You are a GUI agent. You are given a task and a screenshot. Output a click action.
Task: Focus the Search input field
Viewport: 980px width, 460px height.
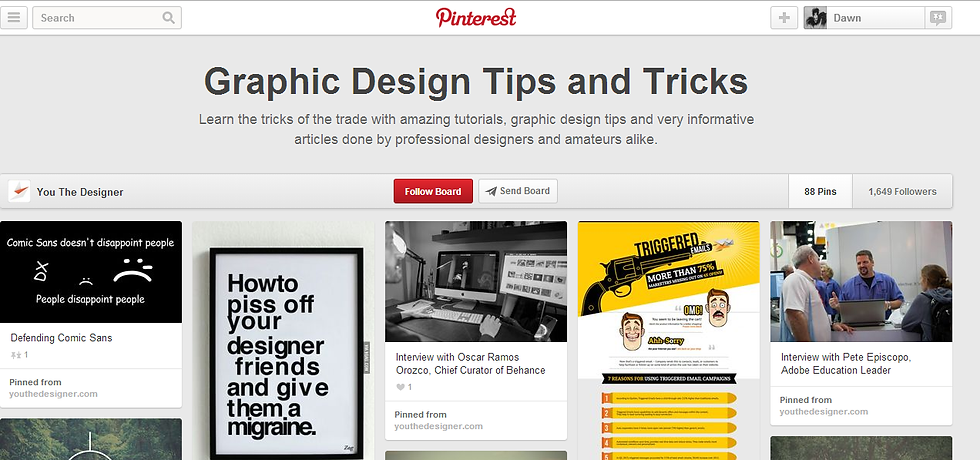(107, 18)
